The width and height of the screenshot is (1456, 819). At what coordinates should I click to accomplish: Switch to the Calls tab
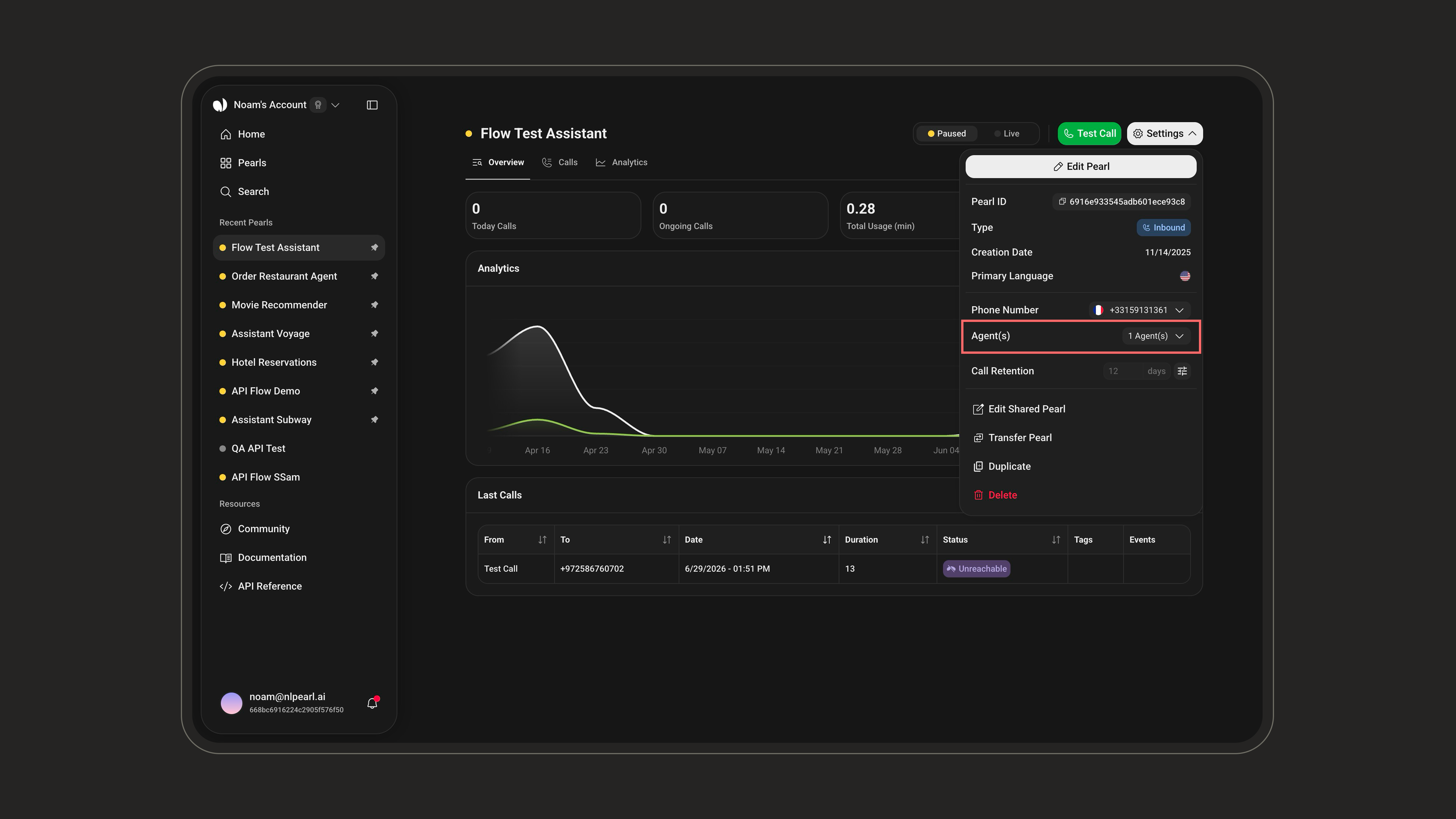pos(560,163)
